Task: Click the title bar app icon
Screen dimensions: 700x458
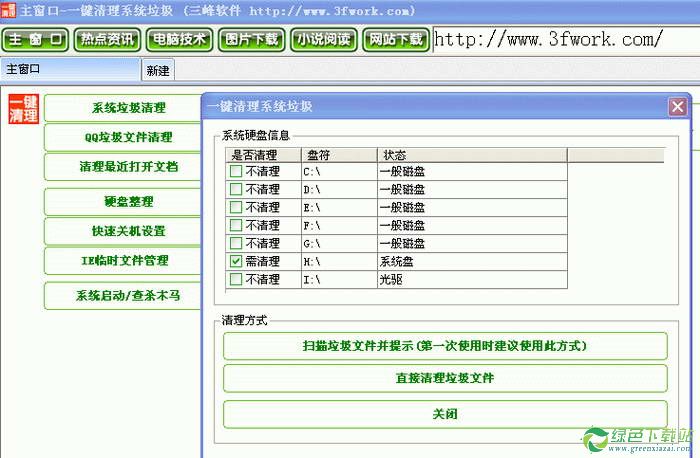Action: [x=9, y=10]
